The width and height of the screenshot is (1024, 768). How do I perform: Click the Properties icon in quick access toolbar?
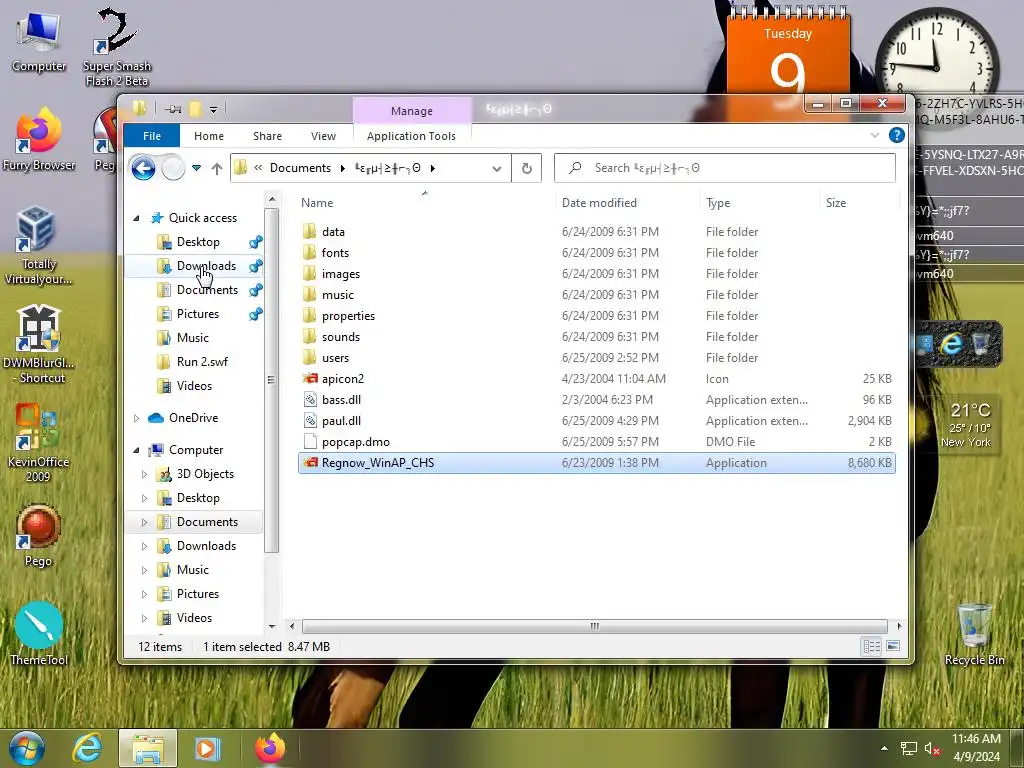(x=174, y=109)
